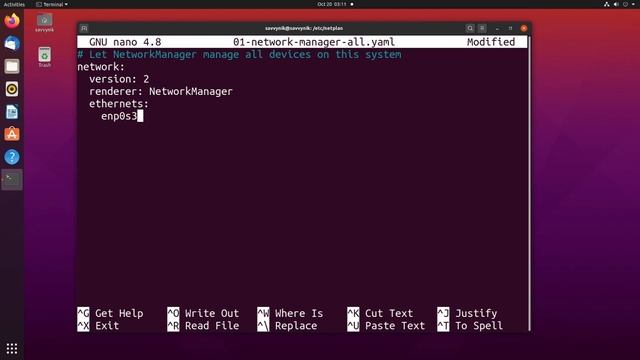The width and height of the screenshot is (640, 360).
Task: Open the clock showing Oct 20 03:11
Action: [x=332, y=4]
